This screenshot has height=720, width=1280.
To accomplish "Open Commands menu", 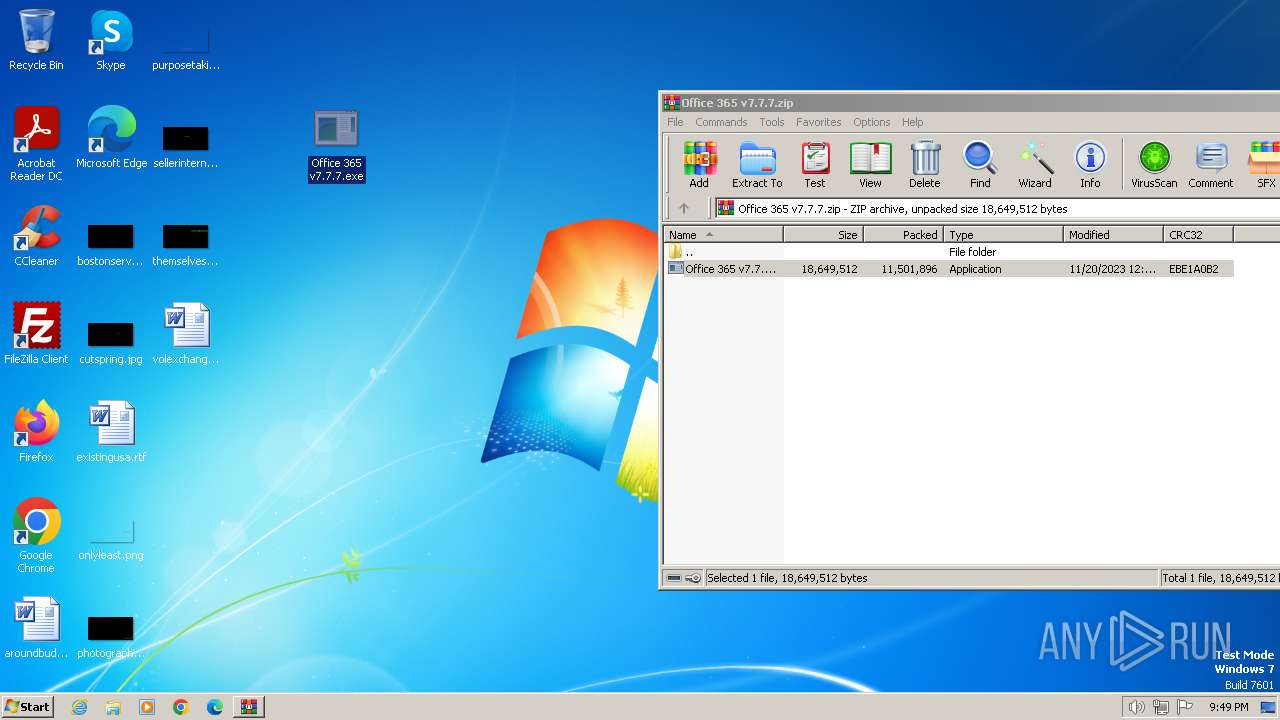I will [x=721, y=122].
